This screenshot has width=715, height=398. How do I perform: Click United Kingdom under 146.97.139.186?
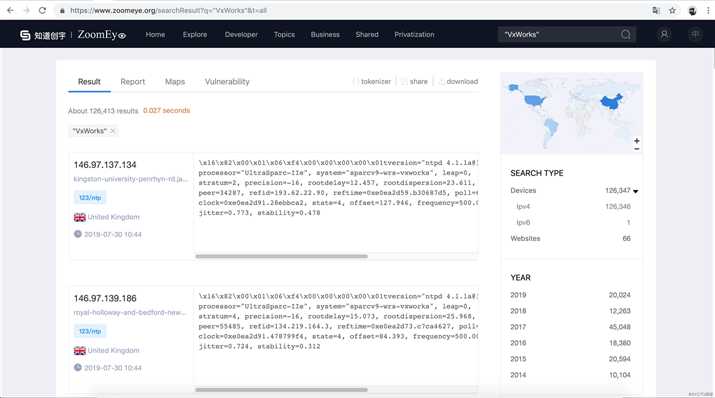114,351
